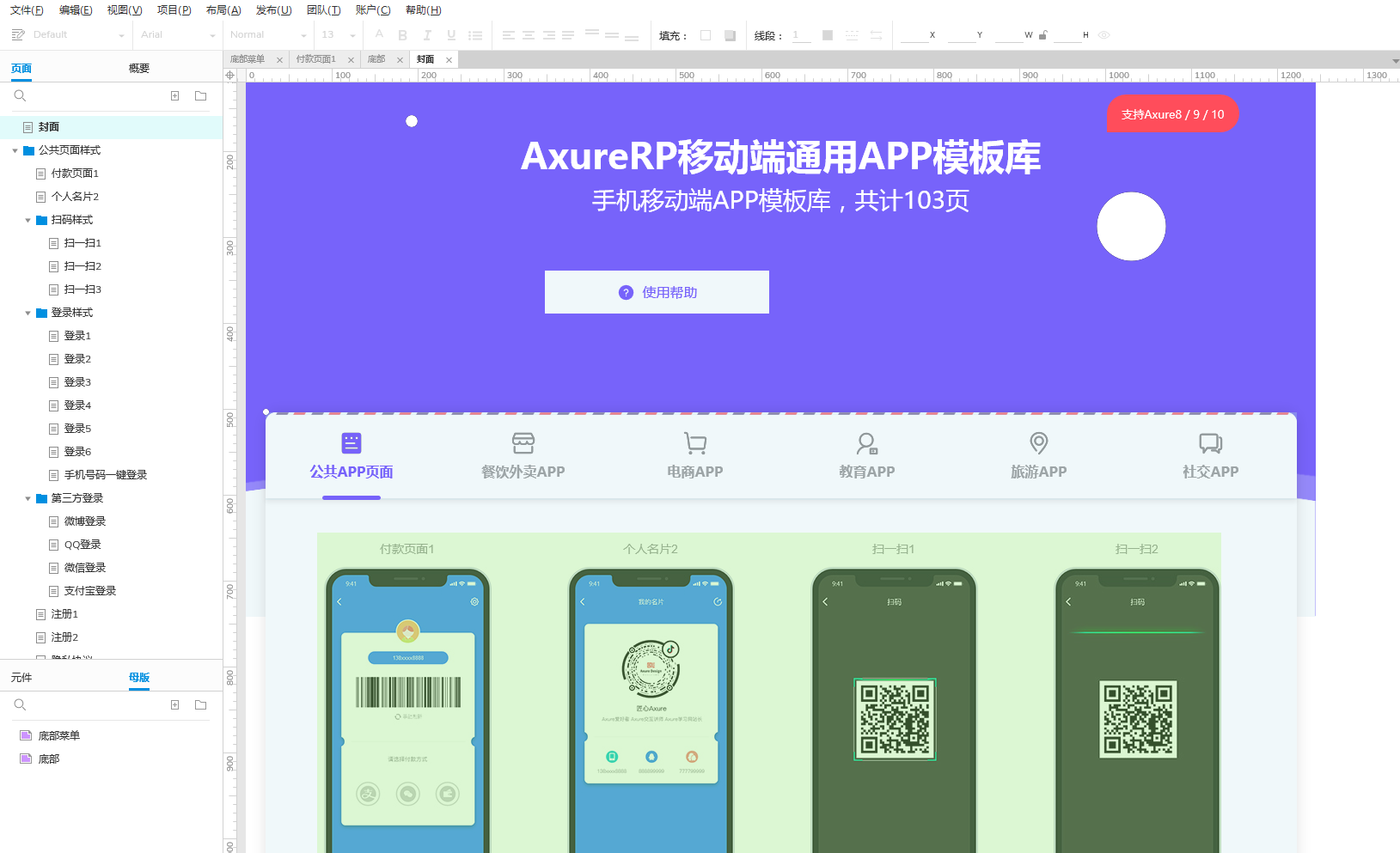1400x853 pixels.
Task: Click search icon in masters panel
Action: [x=20, y=704]
